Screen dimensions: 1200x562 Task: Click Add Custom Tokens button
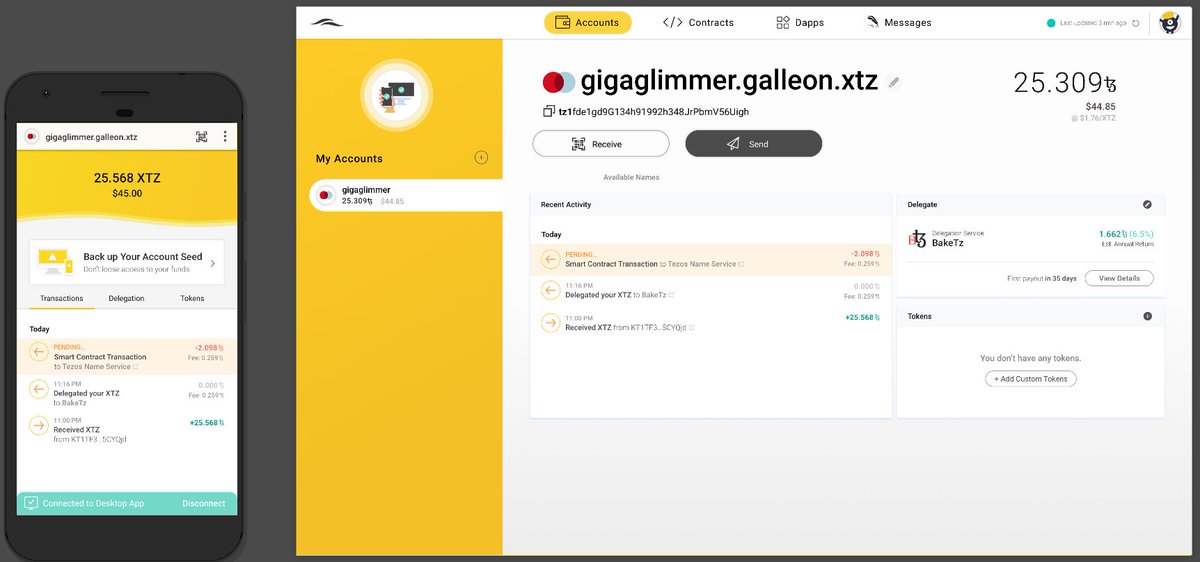click(1030, 379)
